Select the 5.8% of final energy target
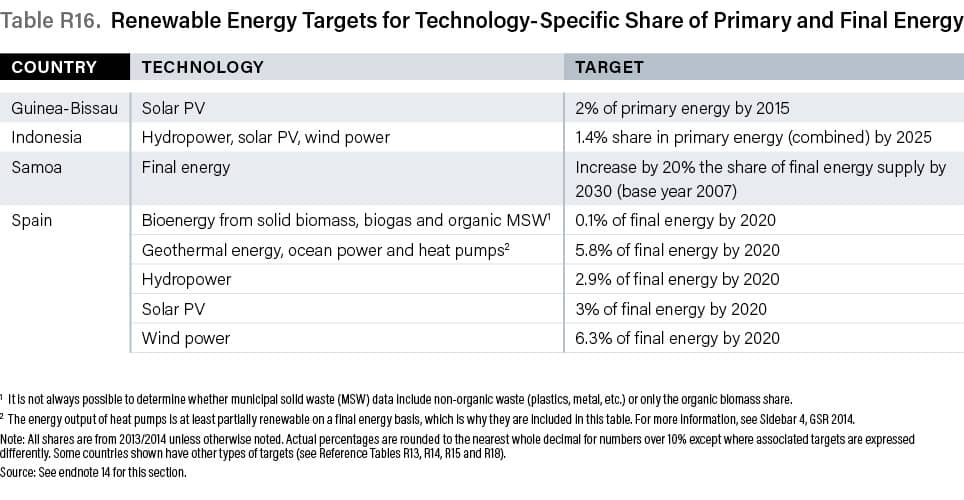The height and width of the screenshot is (500, 964). [x=675, y=250]
